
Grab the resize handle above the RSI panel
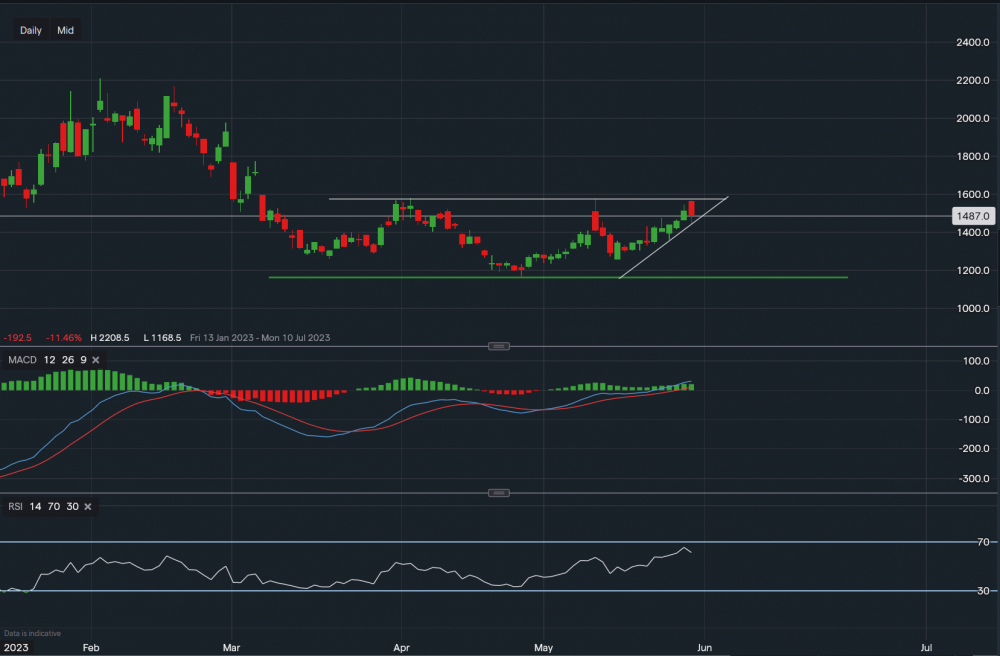(x=498, y=493)
